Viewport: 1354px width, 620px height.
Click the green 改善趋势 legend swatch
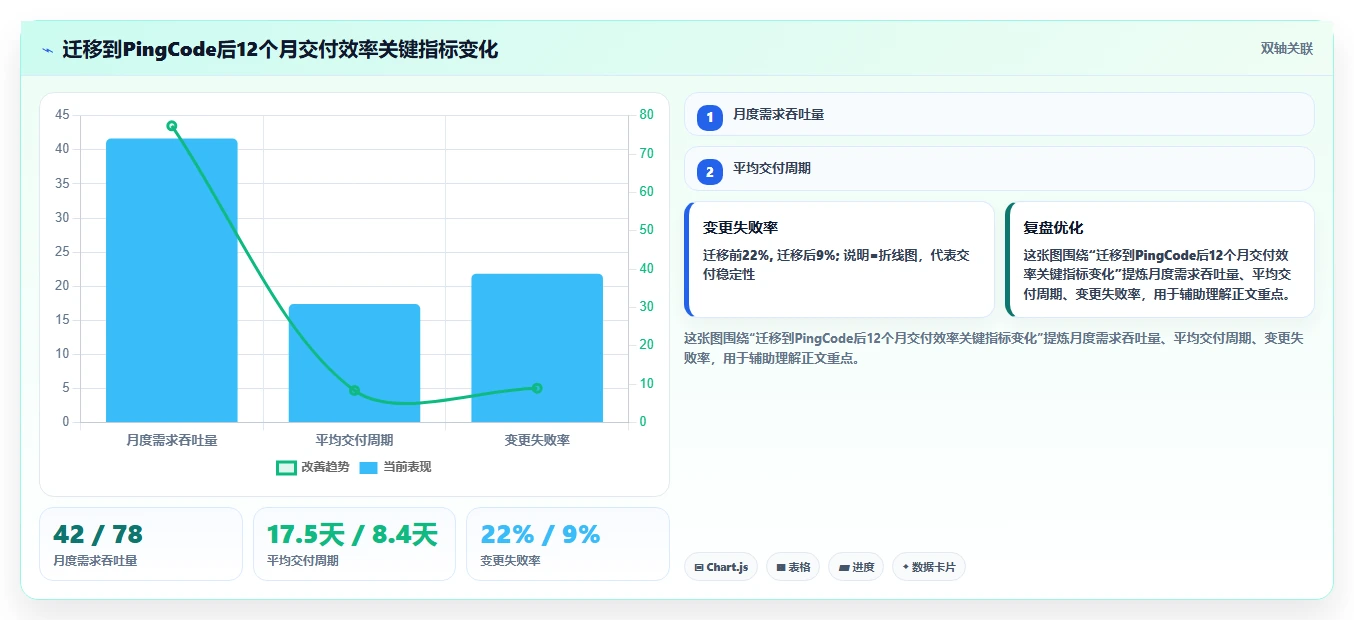point(286,467)
